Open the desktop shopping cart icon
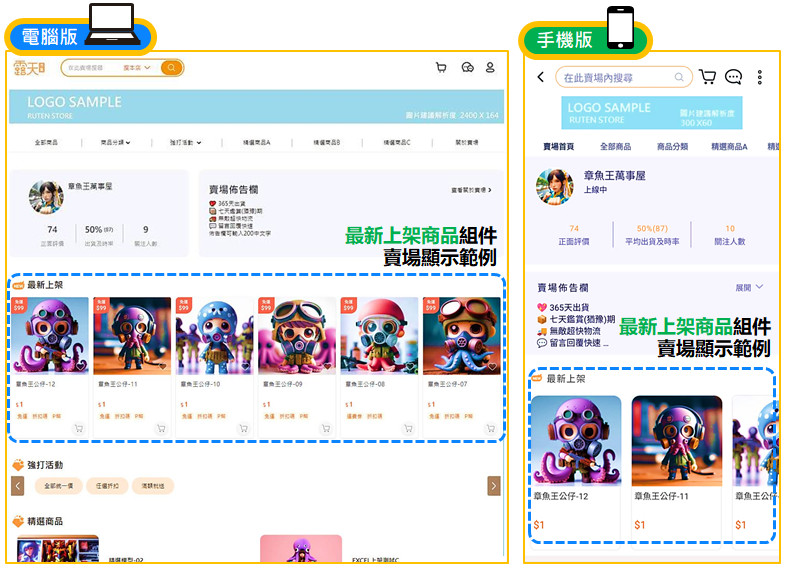 coord(441,68)
